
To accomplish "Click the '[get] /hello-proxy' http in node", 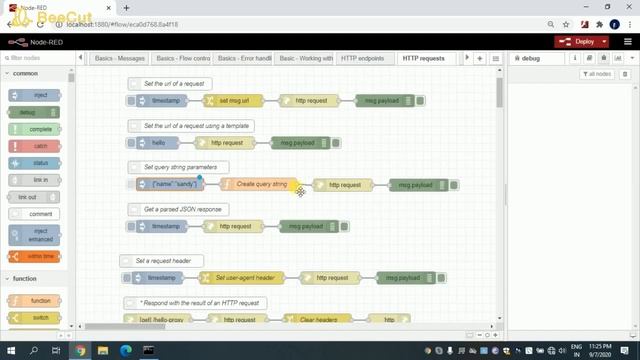I will pyautogui.click(x=158, y=319).
